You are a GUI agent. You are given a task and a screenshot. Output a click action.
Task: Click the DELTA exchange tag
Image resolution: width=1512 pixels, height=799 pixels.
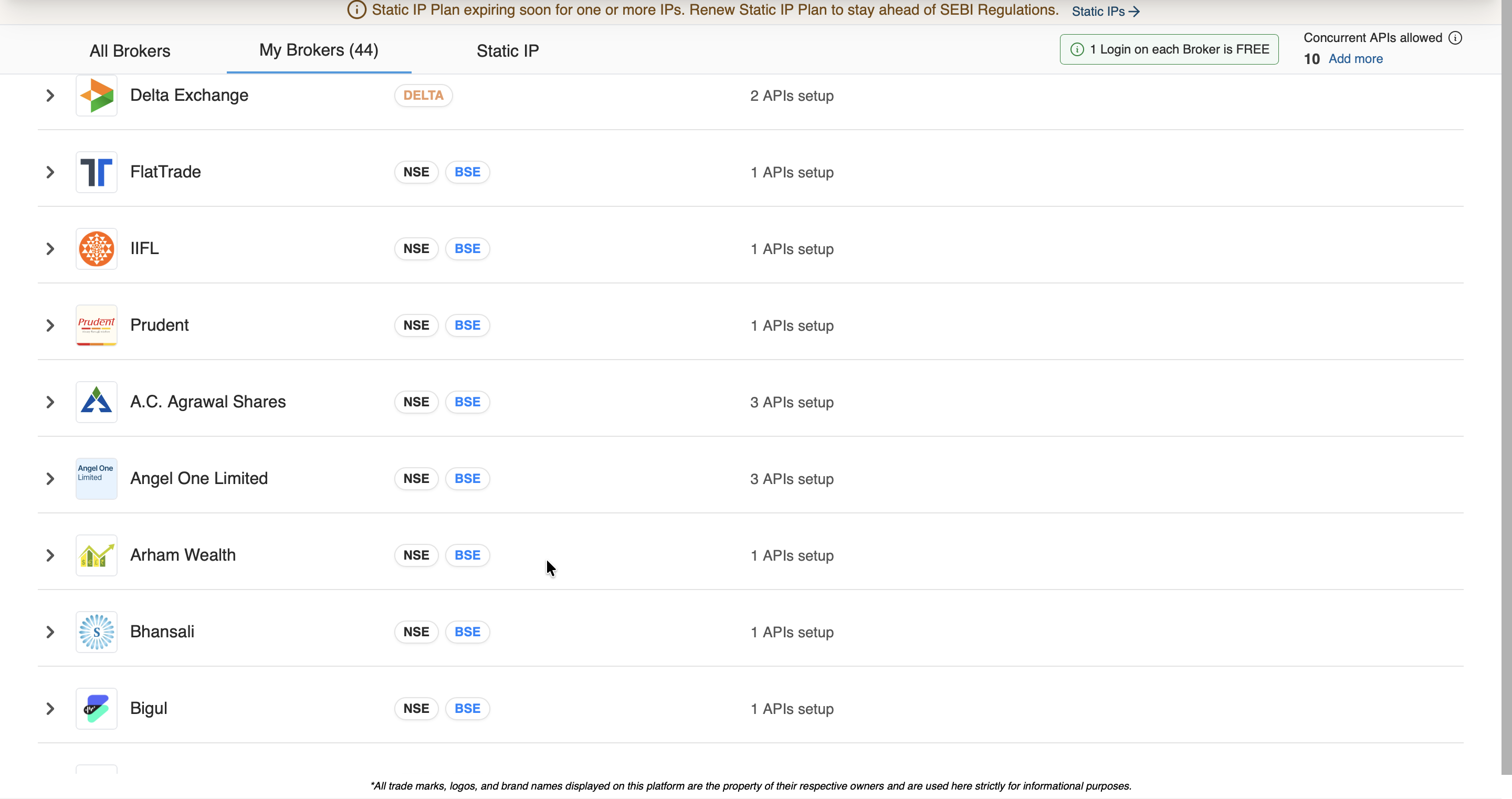(x=423, y=96)
